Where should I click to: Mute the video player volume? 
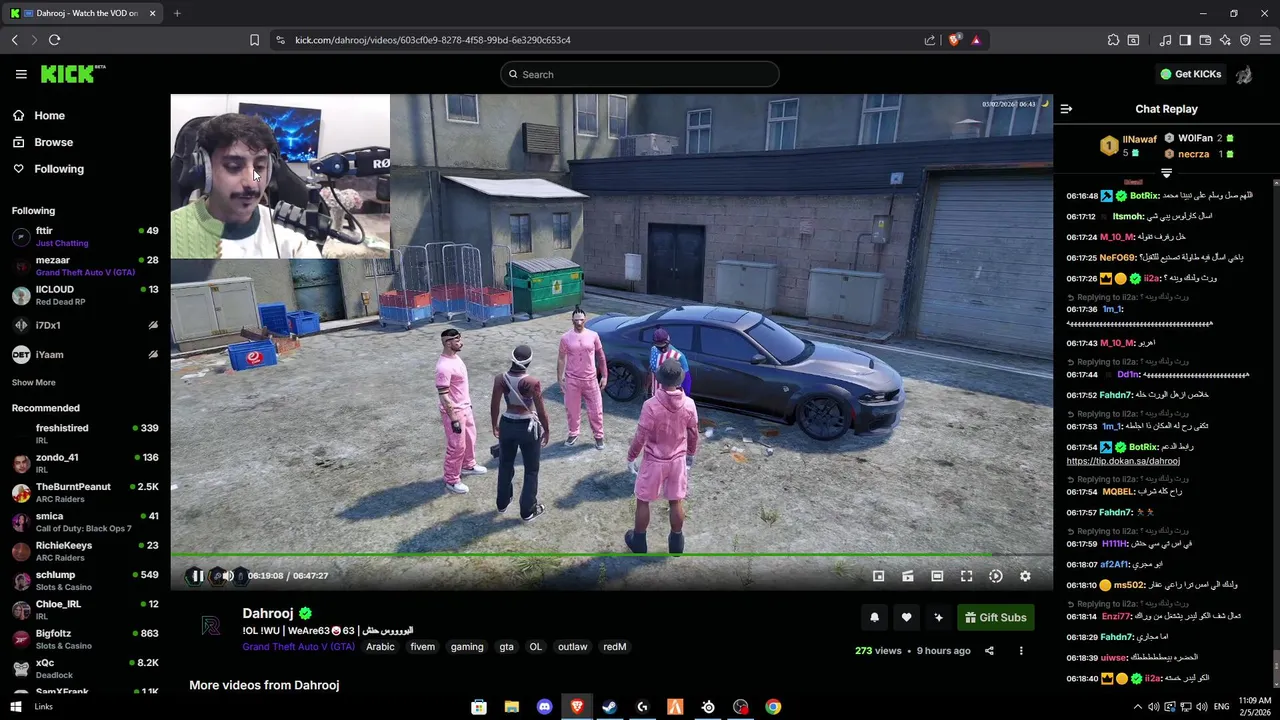(227, 576)
